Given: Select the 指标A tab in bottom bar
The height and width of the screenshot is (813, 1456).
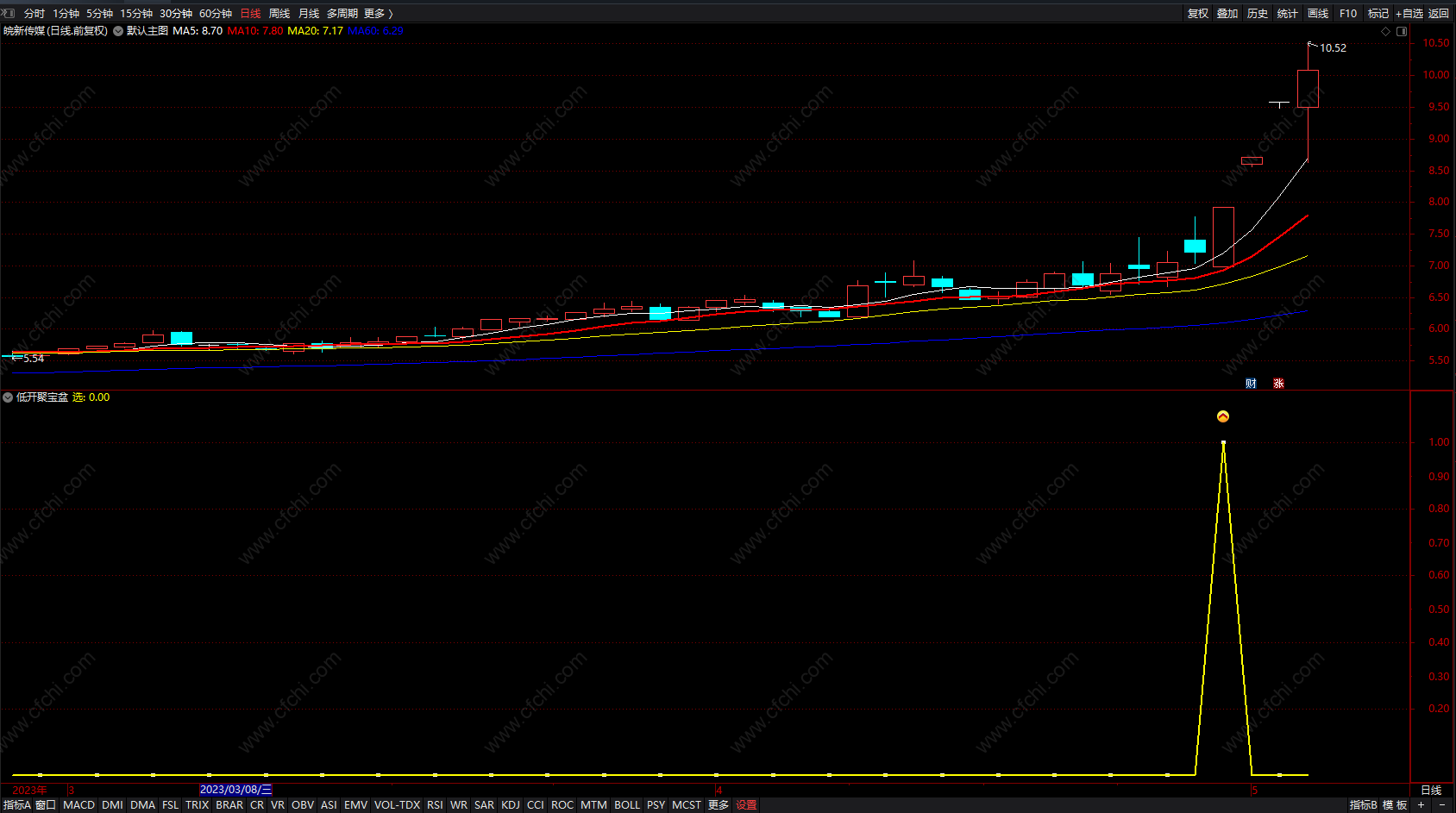Looking at the screenshot, I should tap(16, 805).
